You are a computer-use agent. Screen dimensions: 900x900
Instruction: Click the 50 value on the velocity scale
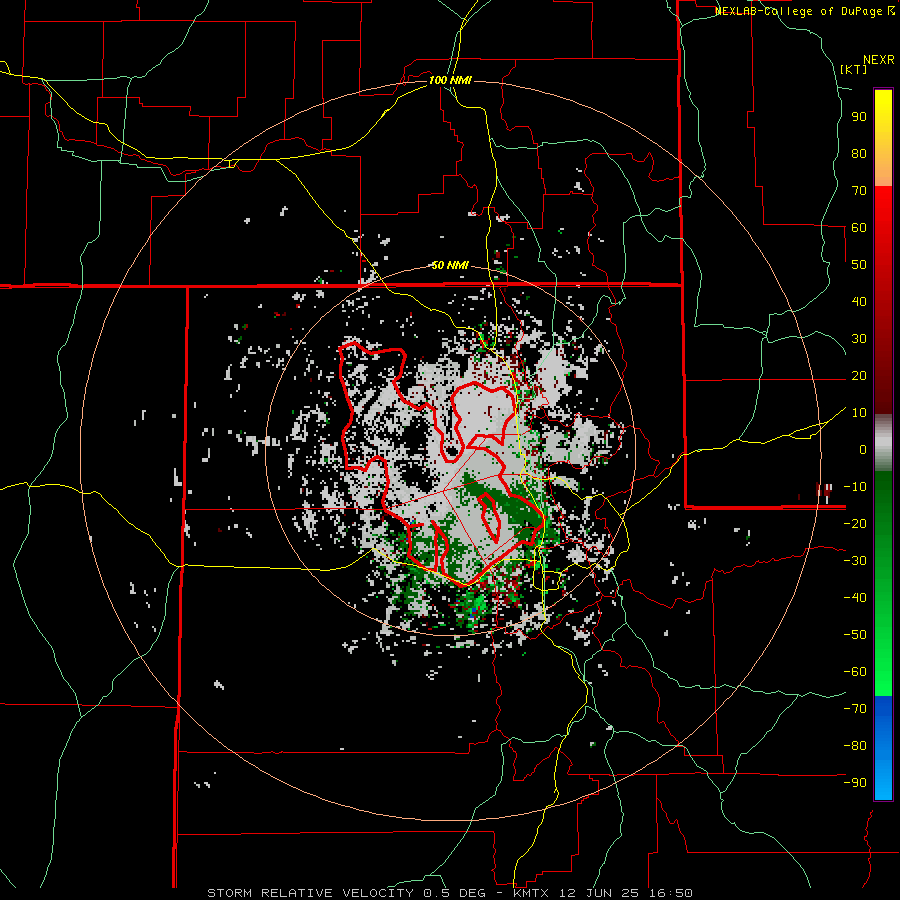tap(859, 265)
